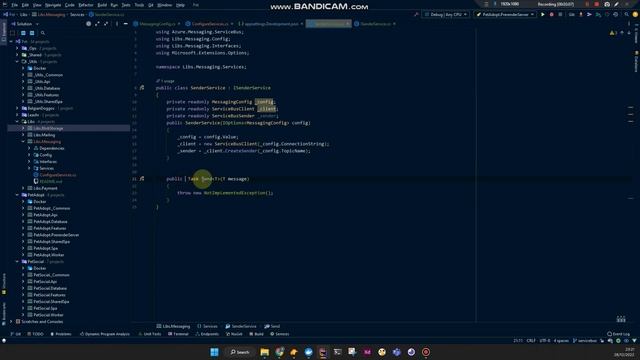Switch to the last SenderService.cs tab
The height and width of the screenshot is (360, 640).
(x=375, y=24)
